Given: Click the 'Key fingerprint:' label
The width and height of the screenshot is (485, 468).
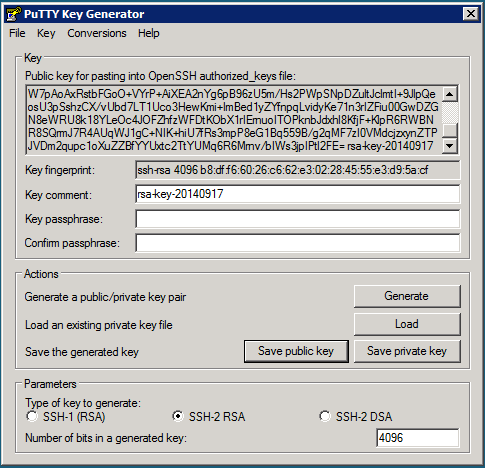Looking at the screenshot, I should pos(60,170).
